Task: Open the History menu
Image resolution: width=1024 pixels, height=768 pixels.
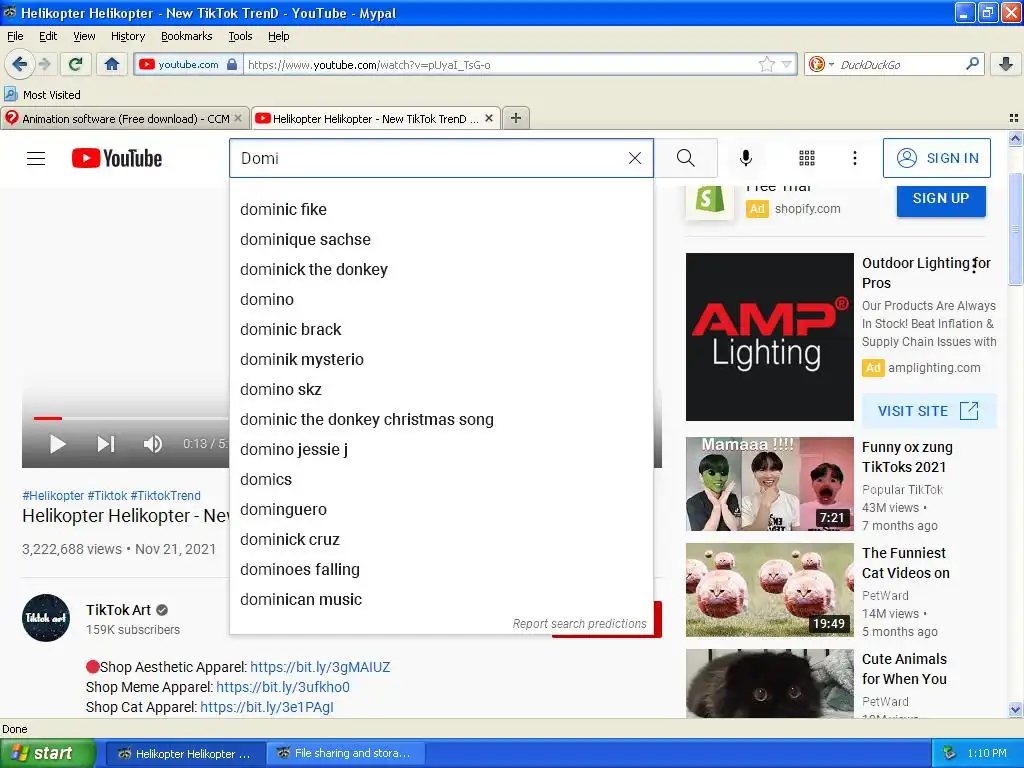Action: [x=128, y=36]
